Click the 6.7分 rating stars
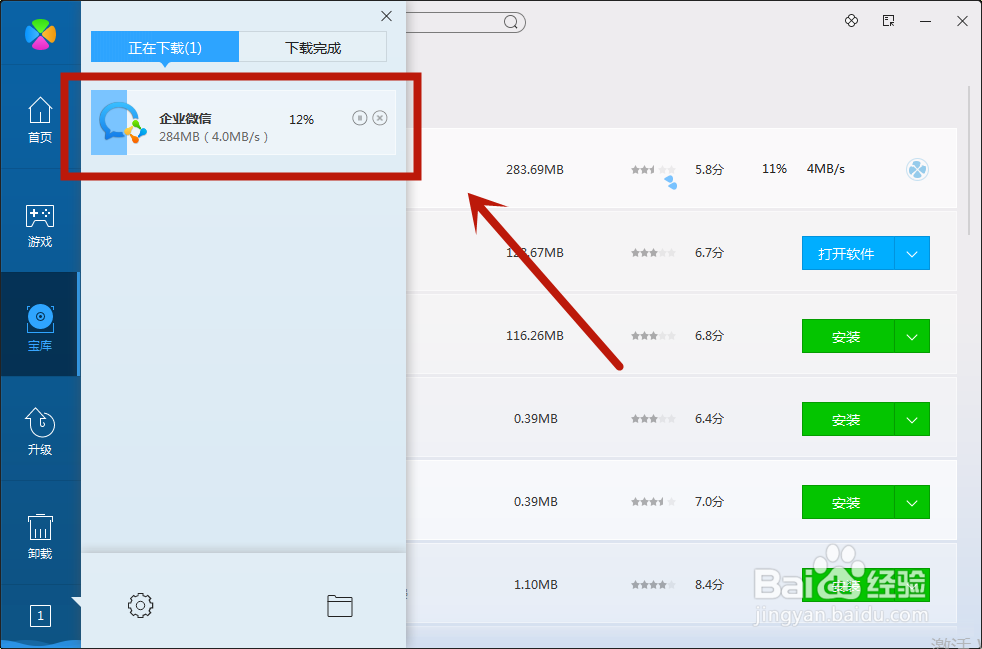This screenshot has width=982, height=649. pyautogui.click(x=653, y=253)
